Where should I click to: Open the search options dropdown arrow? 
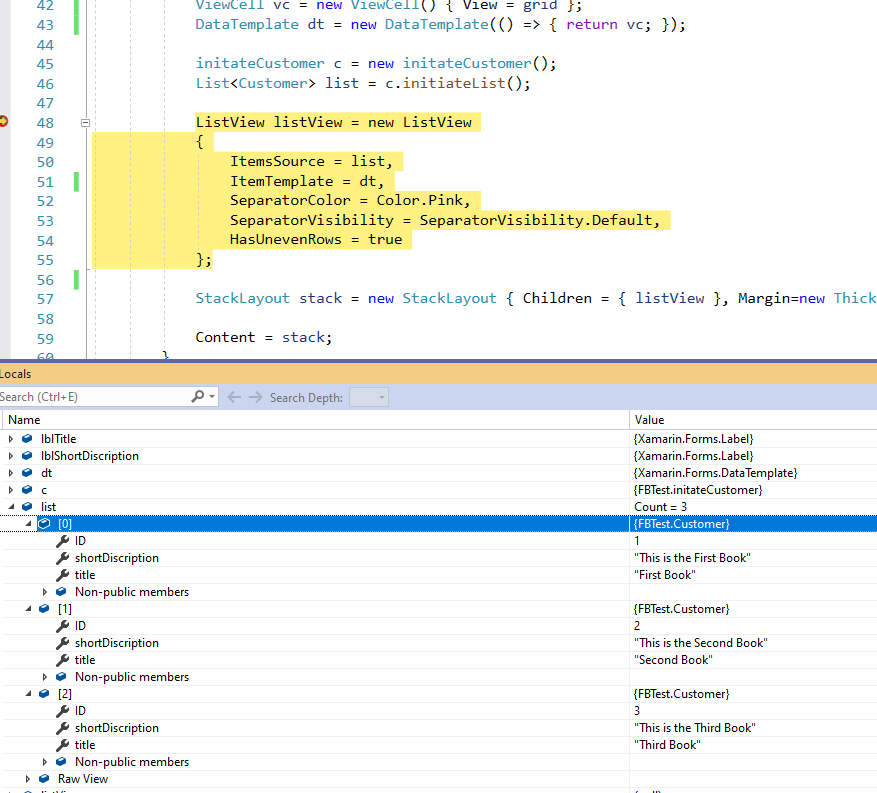(212, 396)
